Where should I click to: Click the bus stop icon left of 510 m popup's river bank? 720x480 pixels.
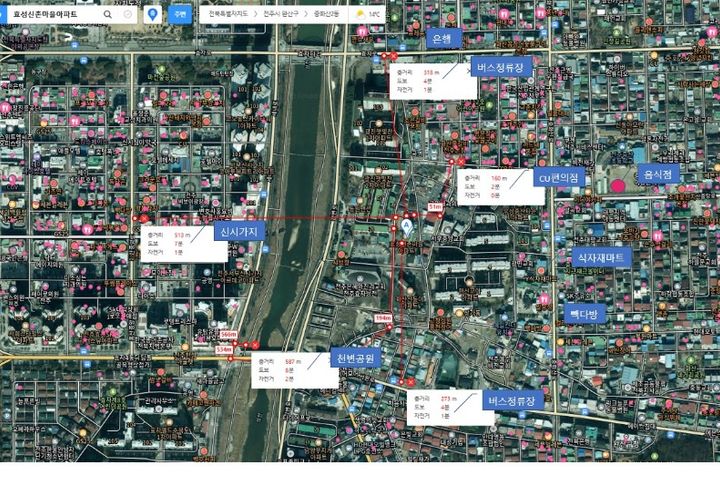[265, 249]
